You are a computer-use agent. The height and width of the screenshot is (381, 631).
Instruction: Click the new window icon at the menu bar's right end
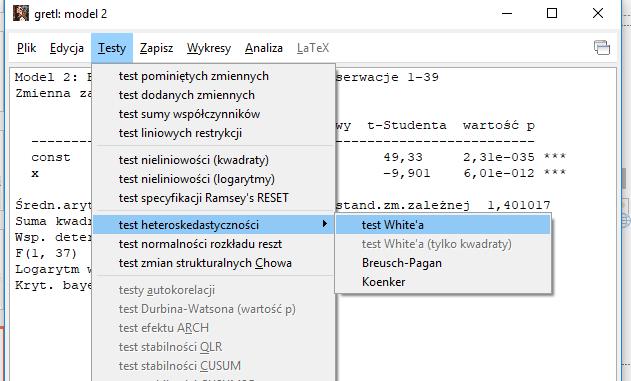(x=602, y=47)
